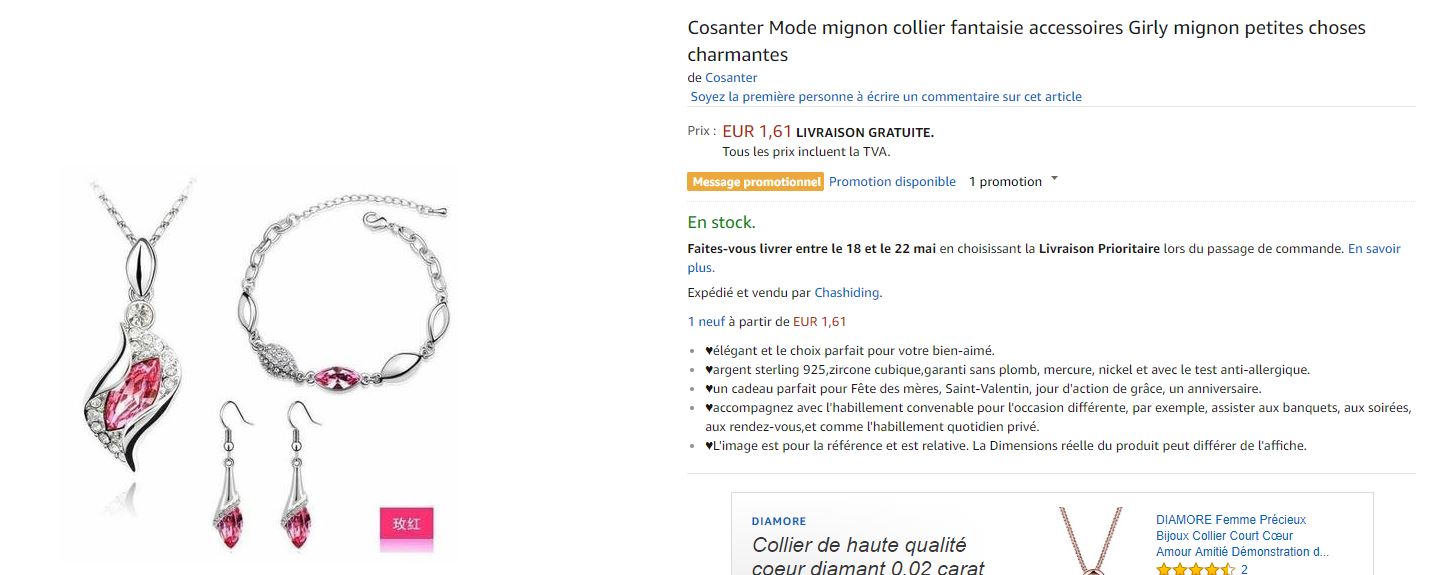The width and height of the screenshot is (1437, 575).
Task: Open seller Chashiding's page link
Action: 846,293
